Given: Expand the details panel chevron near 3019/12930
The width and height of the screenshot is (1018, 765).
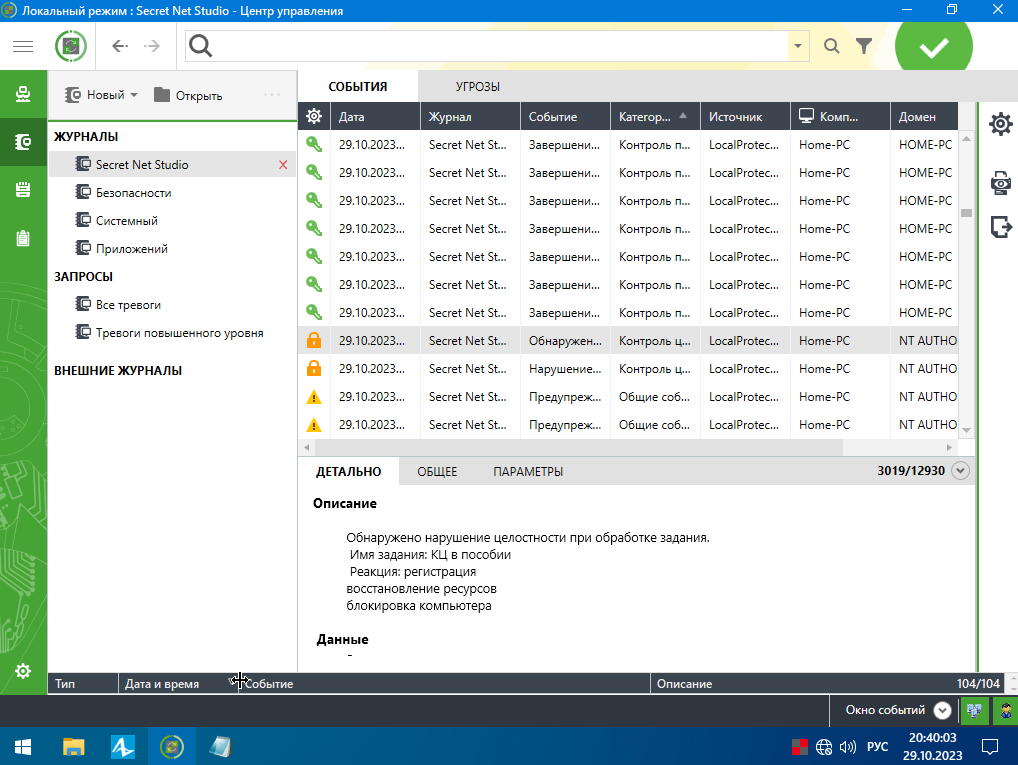Looking at the screenshot, I should click(x=960, y=471).
